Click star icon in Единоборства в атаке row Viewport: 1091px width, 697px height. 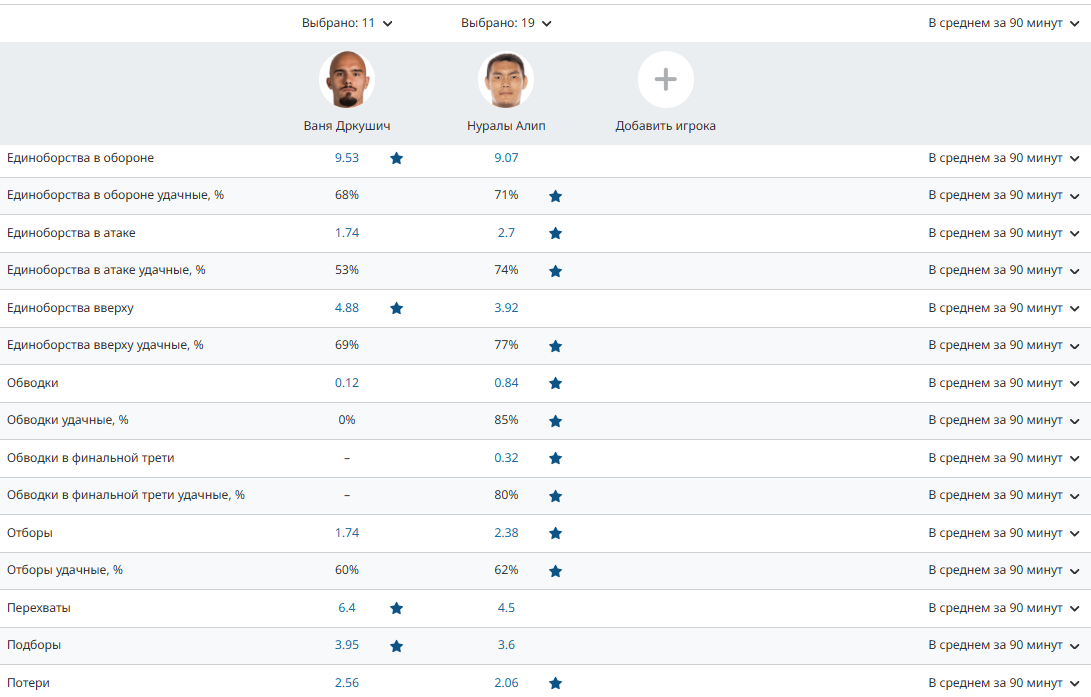[555, 233]
